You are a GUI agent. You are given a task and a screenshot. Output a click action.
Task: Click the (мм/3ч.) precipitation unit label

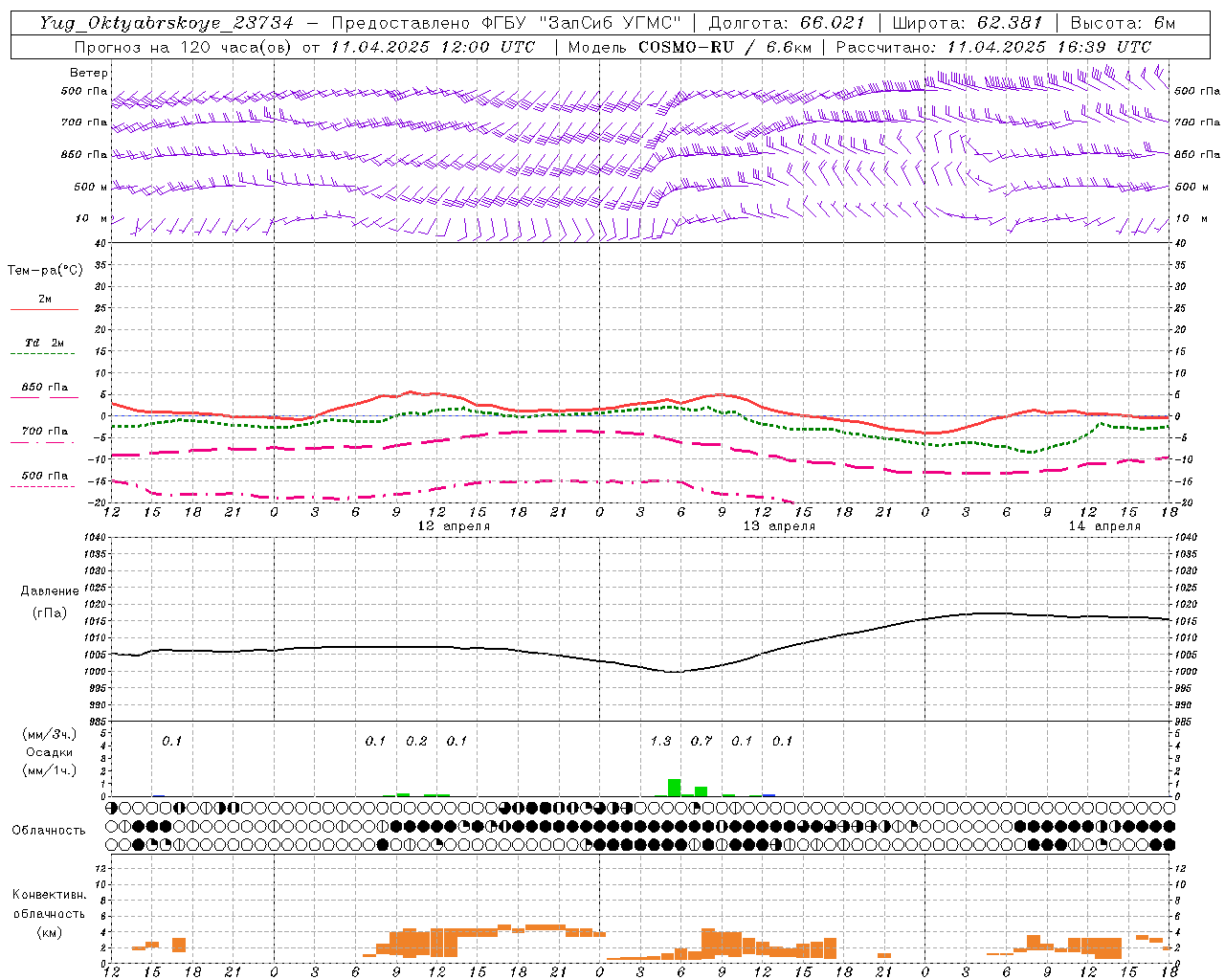pyautogui.click(x=50, y=734)
